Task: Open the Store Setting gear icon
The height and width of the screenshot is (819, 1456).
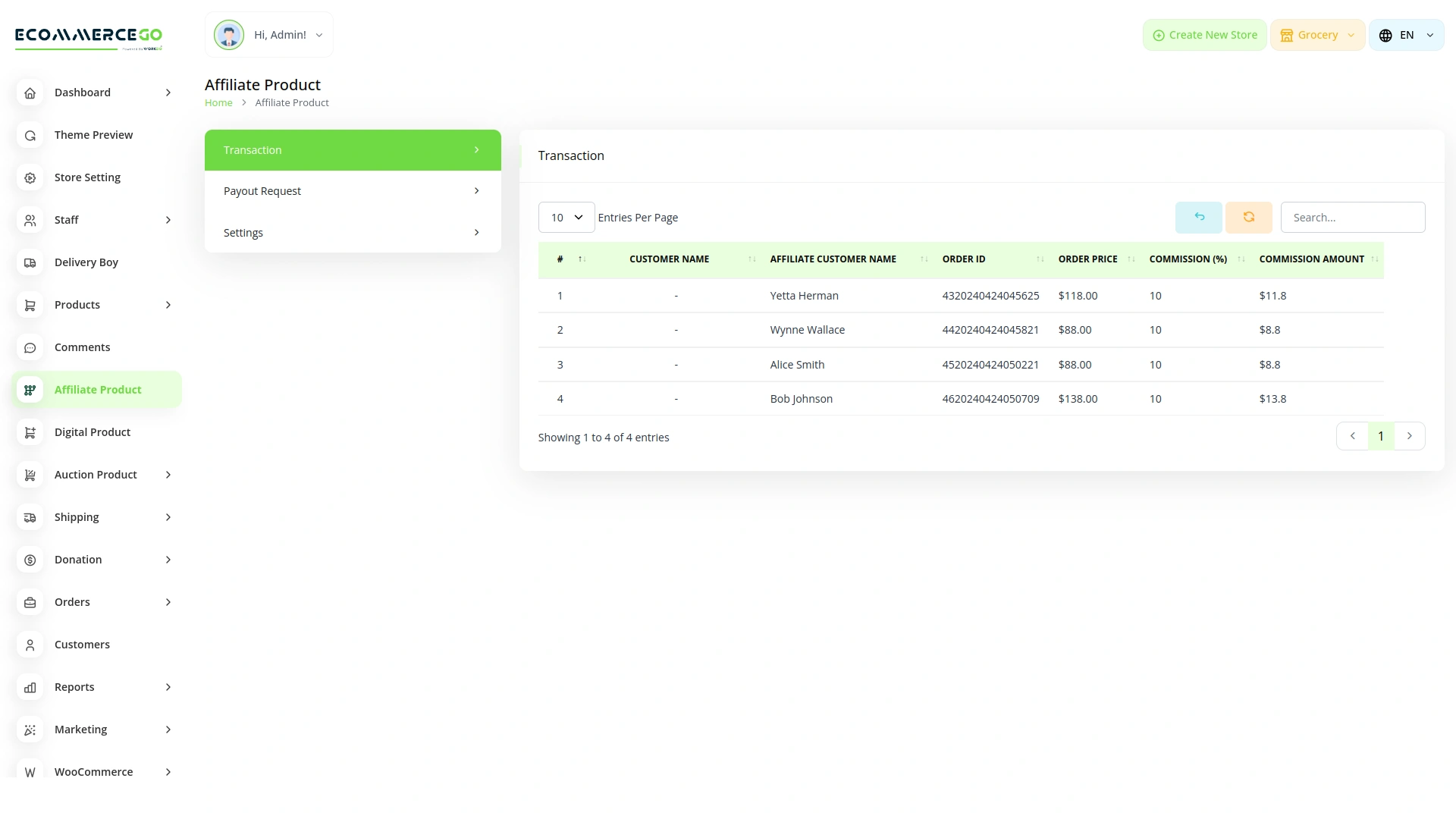Action: [x=30, y=177]
